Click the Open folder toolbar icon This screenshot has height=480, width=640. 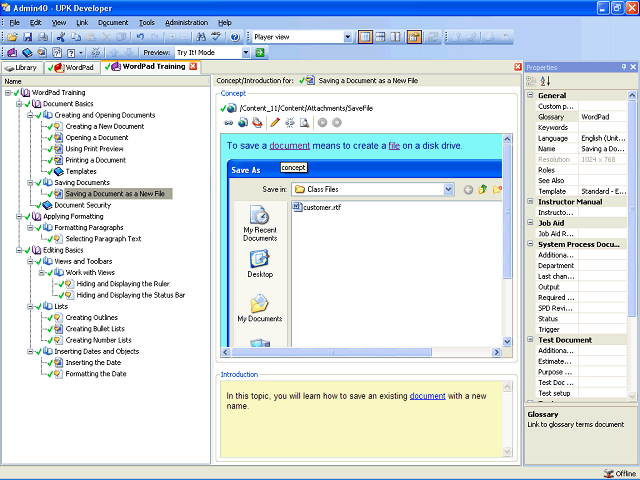coord(12,37)
